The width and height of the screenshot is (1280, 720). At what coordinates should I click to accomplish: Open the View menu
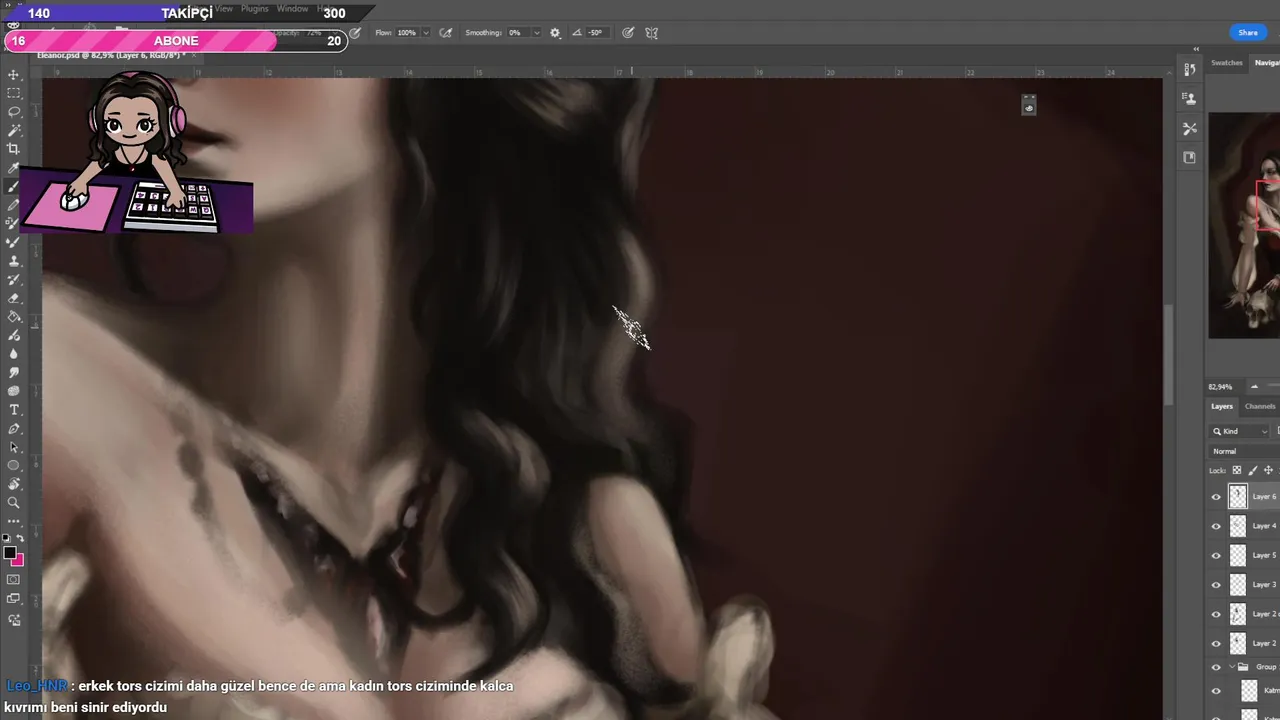point(224,9)
